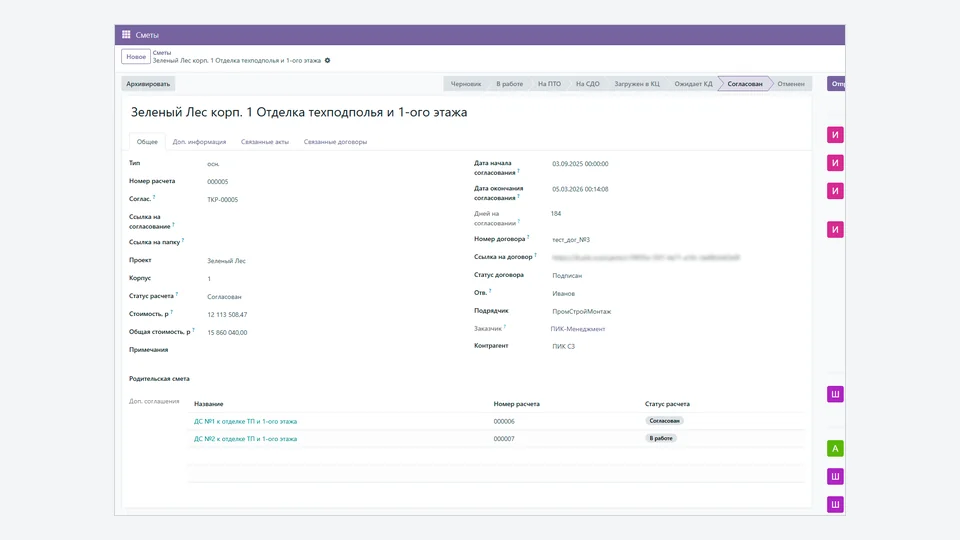Sort by Номер расчета column header
Viewport: 960px width, 540px height.
tap(517, 404)
